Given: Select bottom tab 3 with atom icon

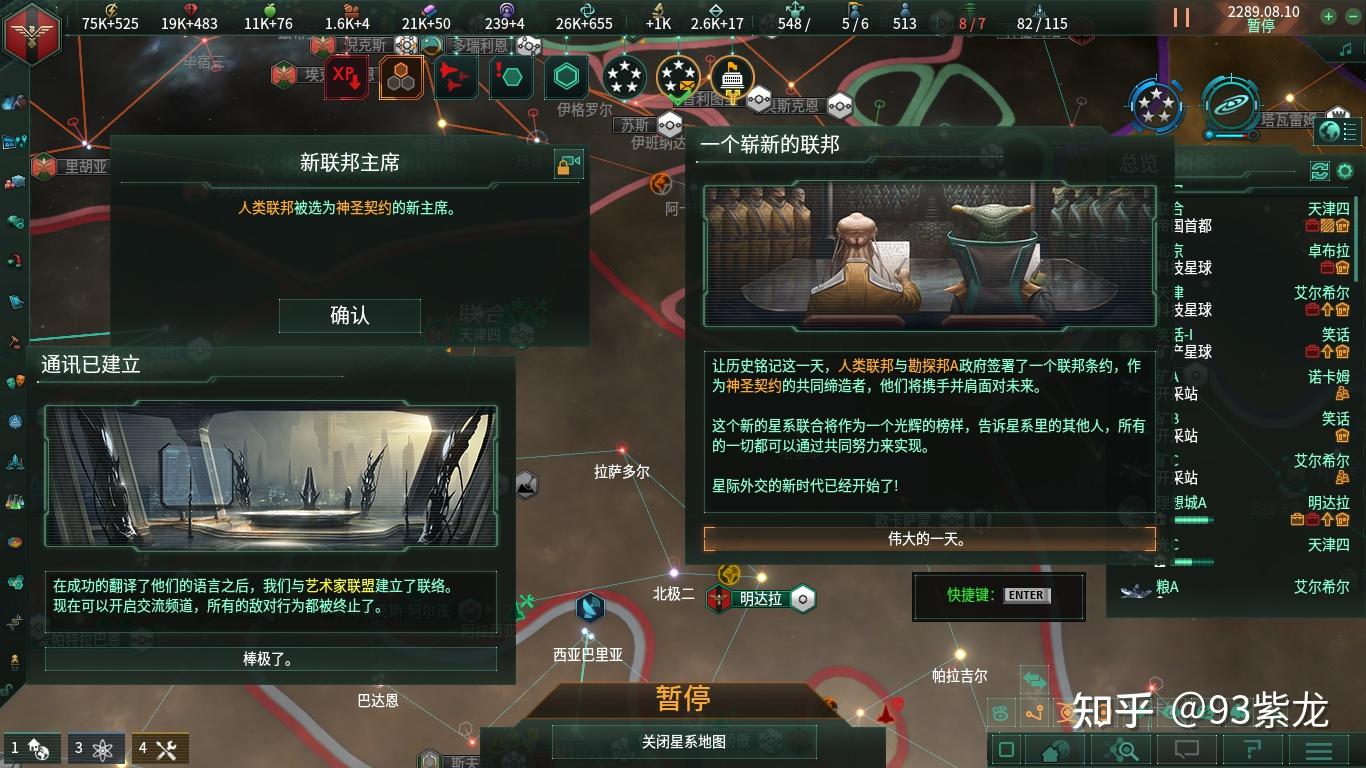Looking at the screenshot, I should [x=97, y=748].
